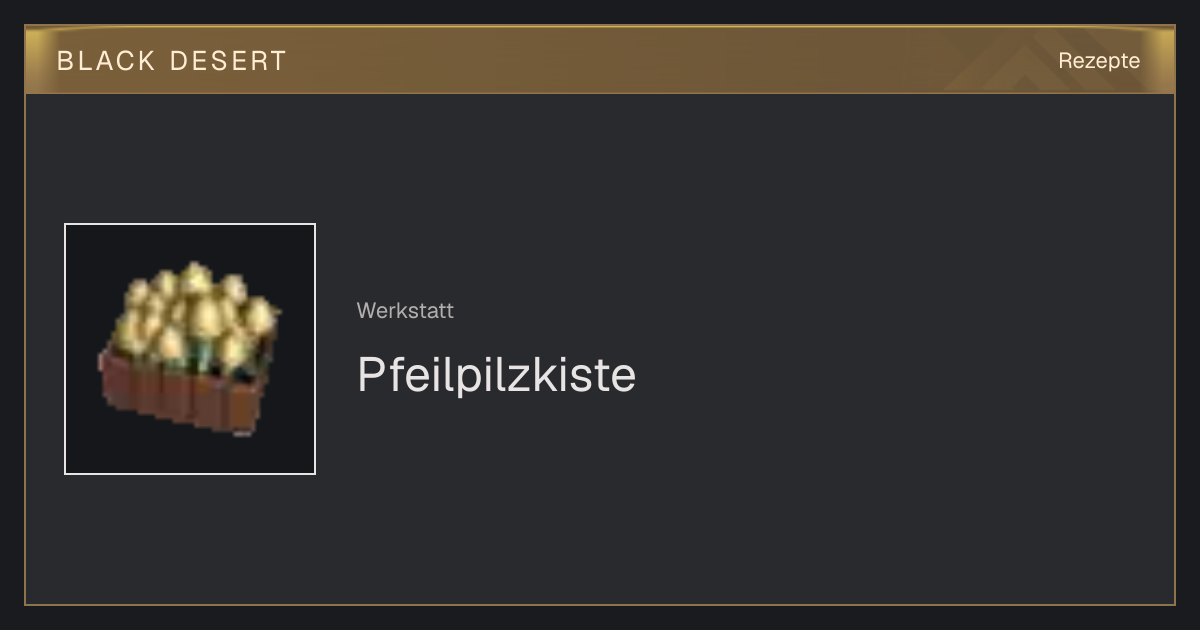Click the Pfeilpilzkiste mushroom crate icon
Image resolution: width=1200 pixels, height=630 pixels.
click(190, 348)
